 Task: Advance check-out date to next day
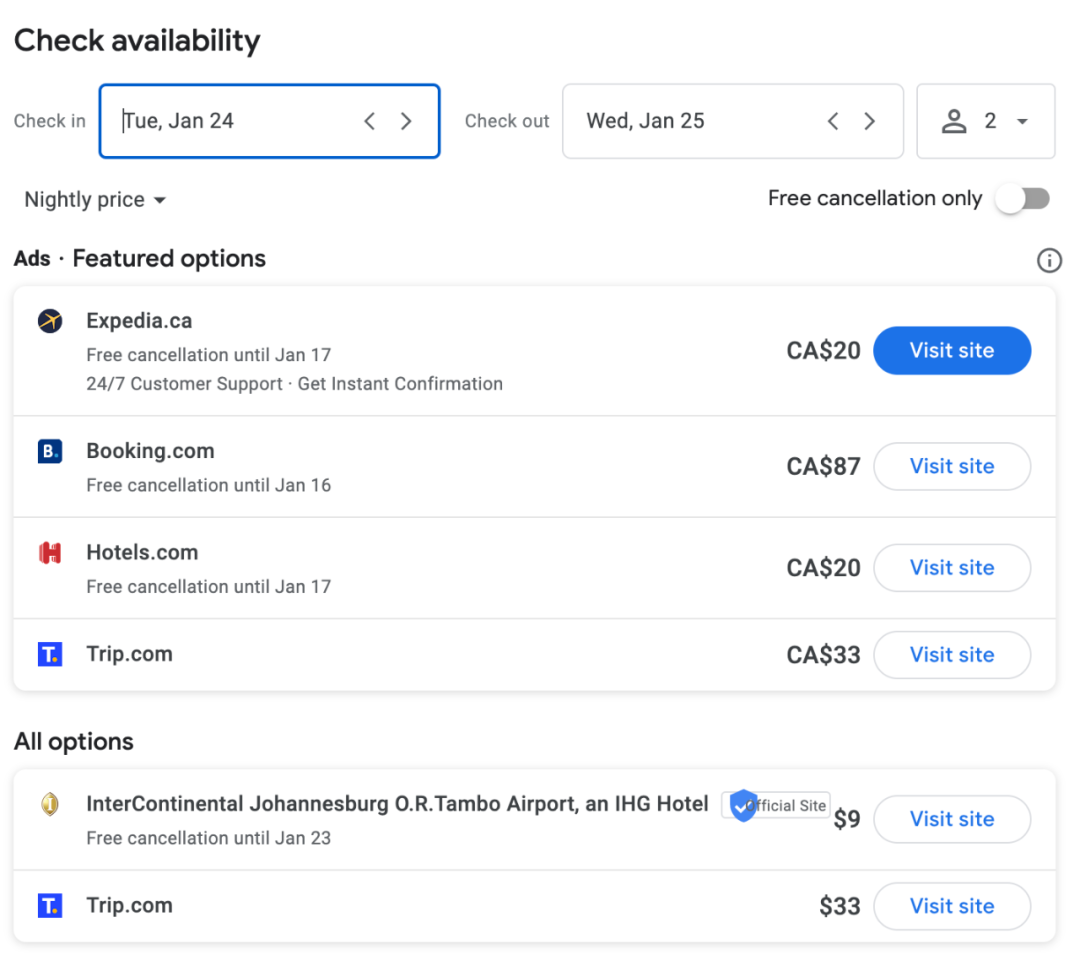click(869, 121)
